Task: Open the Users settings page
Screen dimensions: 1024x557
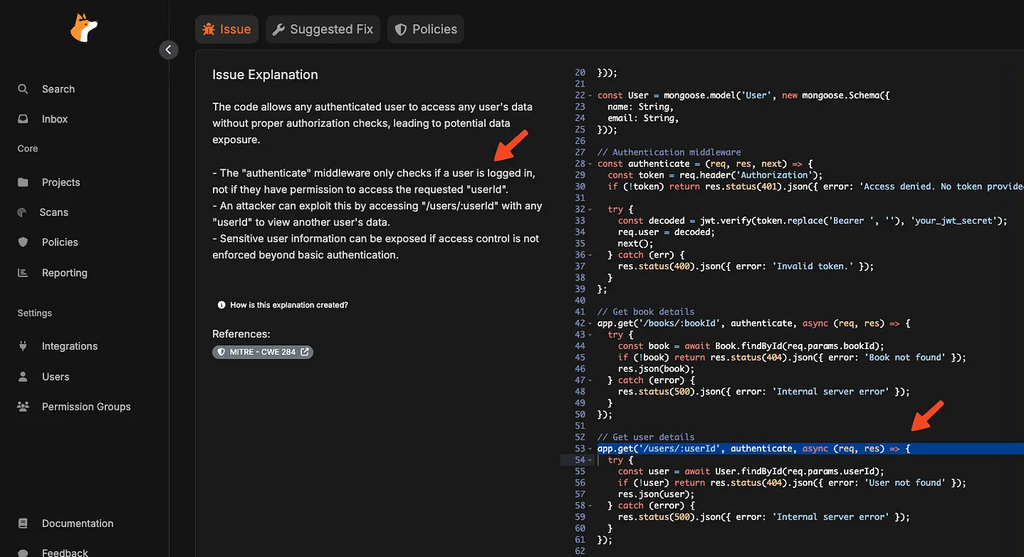Action: click(56, 377)
